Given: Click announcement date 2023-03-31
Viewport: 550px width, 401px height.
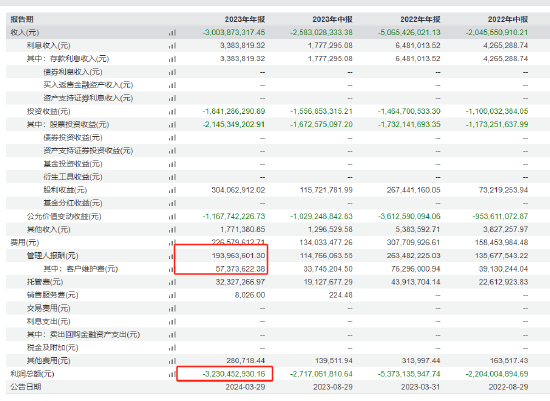Looking at the screenshot, I should 420,387.
